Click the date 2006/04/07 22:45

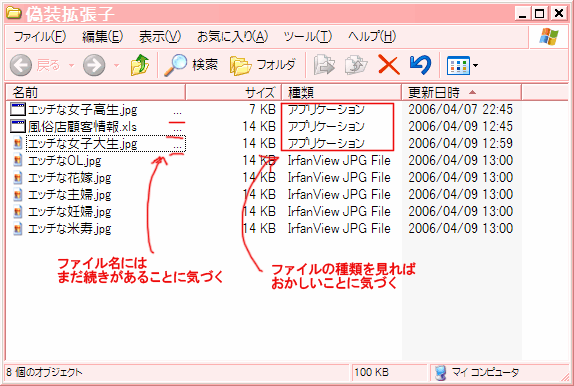pyautogui.click(x=460, y=109)
